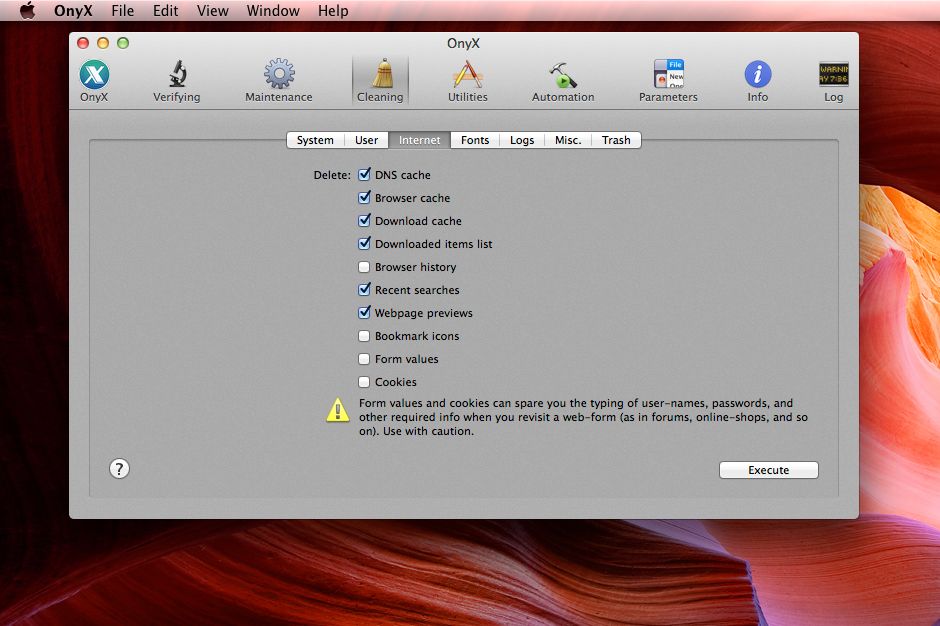Open the Verifying microscope icon

pyautogui.click(x=177, y=74)
